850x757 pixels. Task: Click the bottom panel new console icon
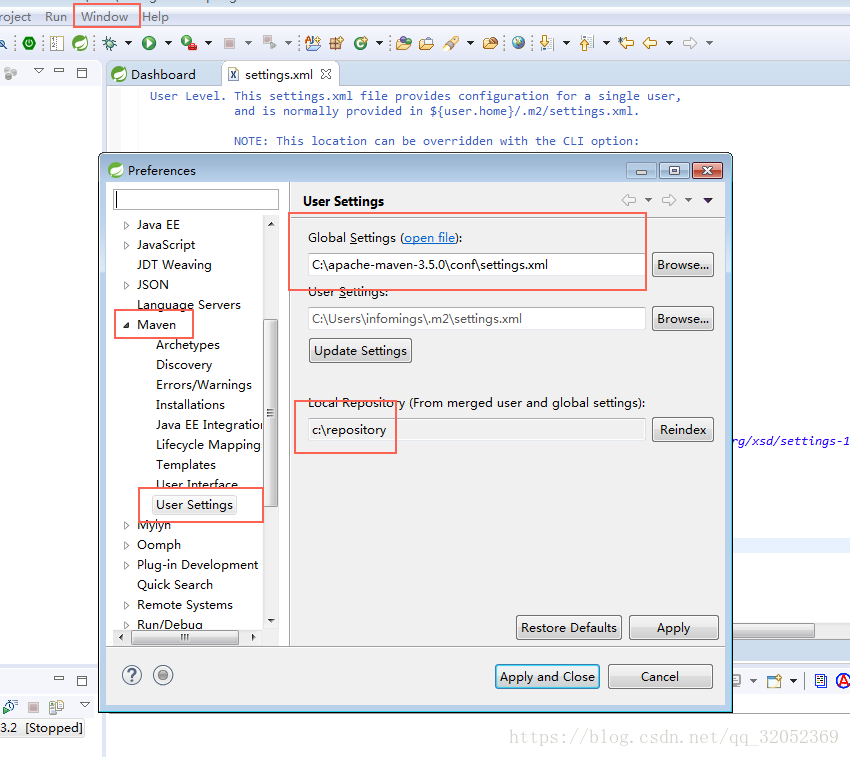pyautogui.click(x=774, y=681)
